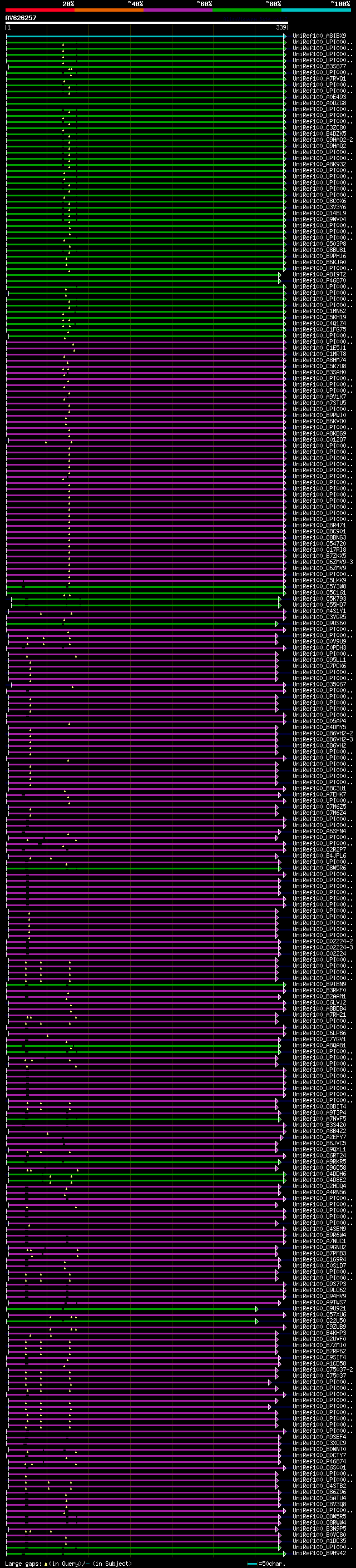Click the cyan ~100% identity legend segment
This screenshot has height=1568, width=356.
pos(317,11)
